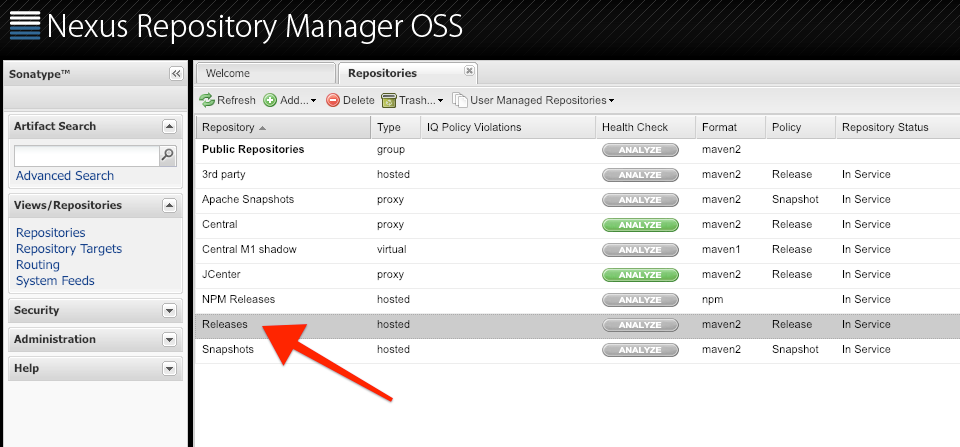Open User Managed Repositories dropdown

[533, 100]
